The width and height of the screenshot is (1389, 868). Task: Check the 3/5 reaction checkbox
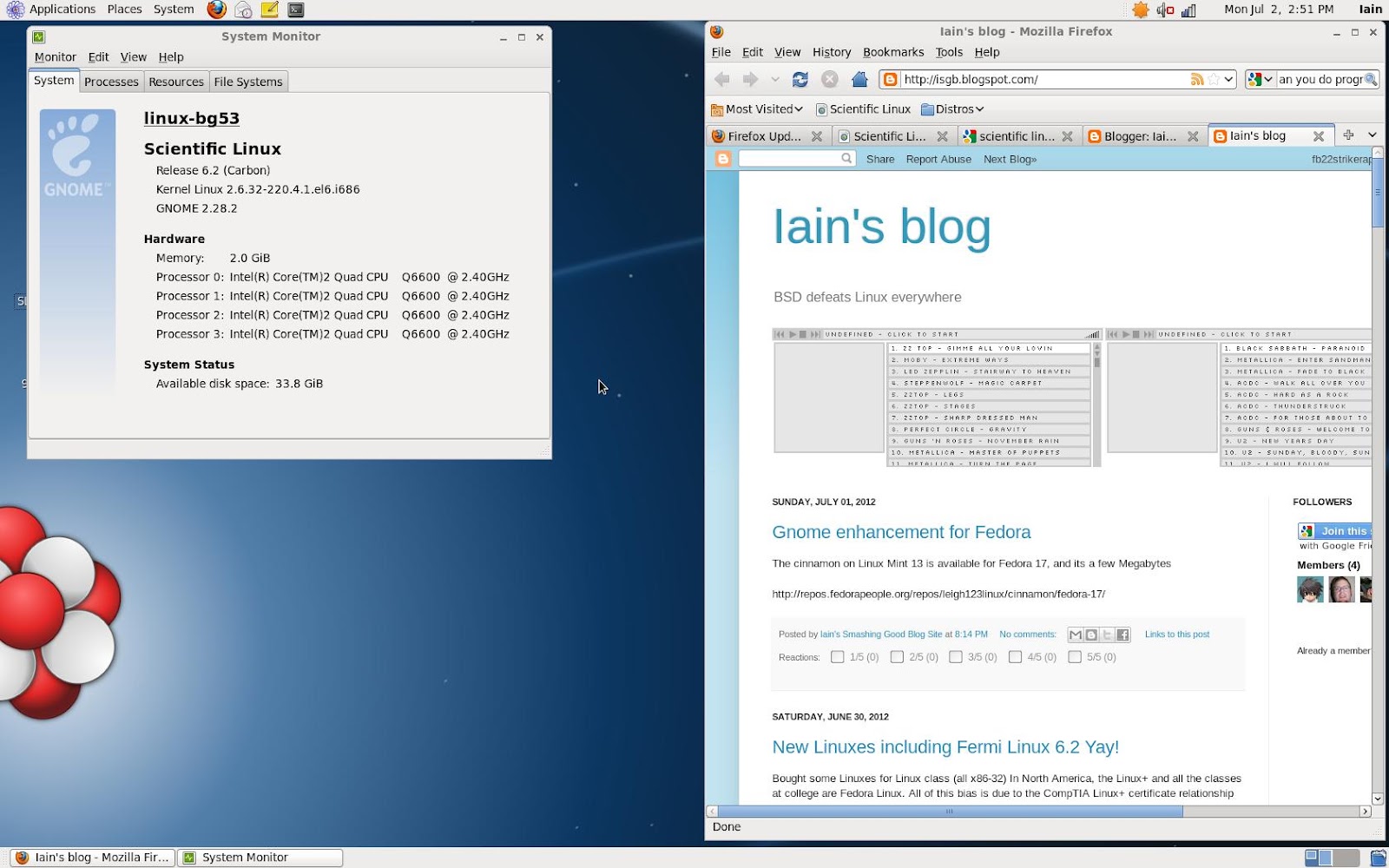pos(956,657)
